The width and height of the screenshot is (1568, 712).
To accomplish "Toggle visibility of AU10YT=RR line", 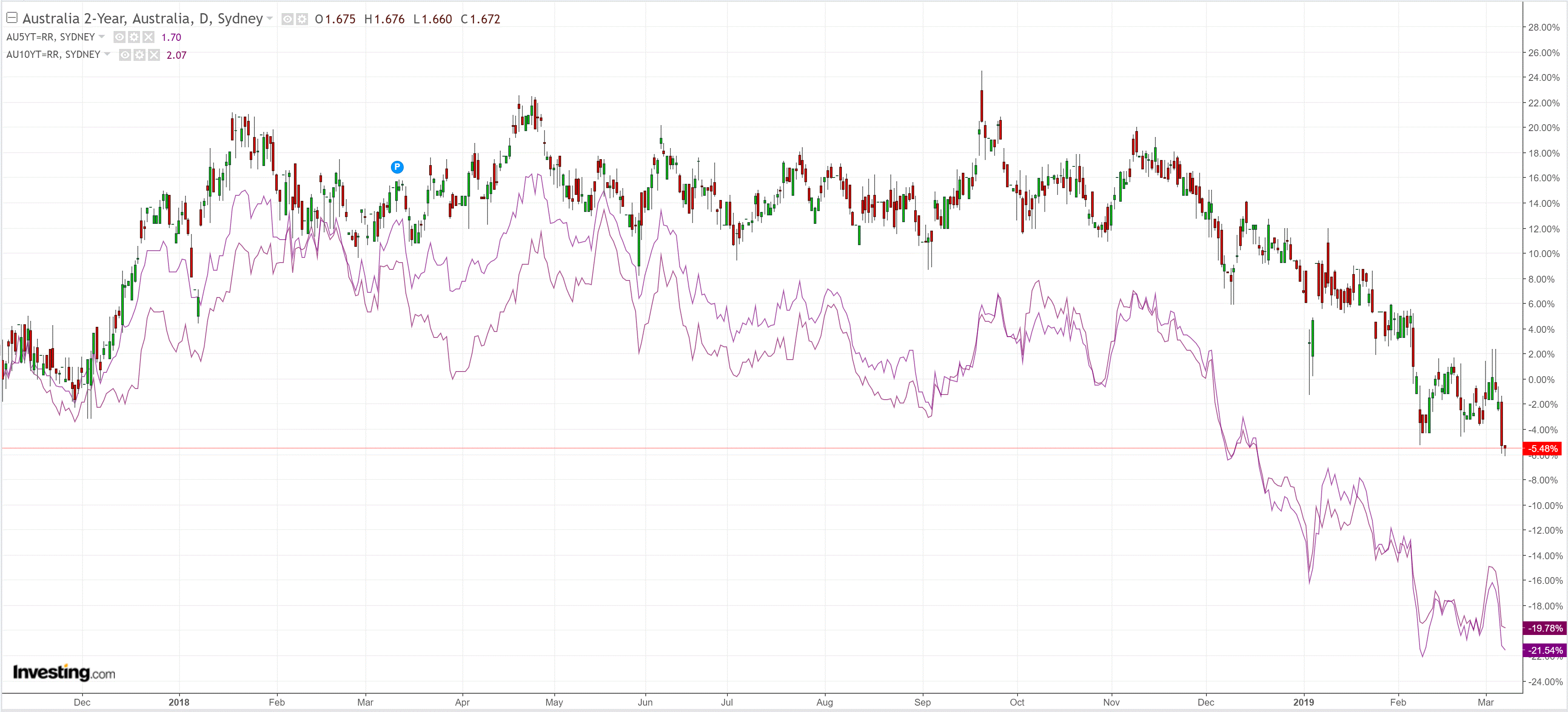I will 125,55.
